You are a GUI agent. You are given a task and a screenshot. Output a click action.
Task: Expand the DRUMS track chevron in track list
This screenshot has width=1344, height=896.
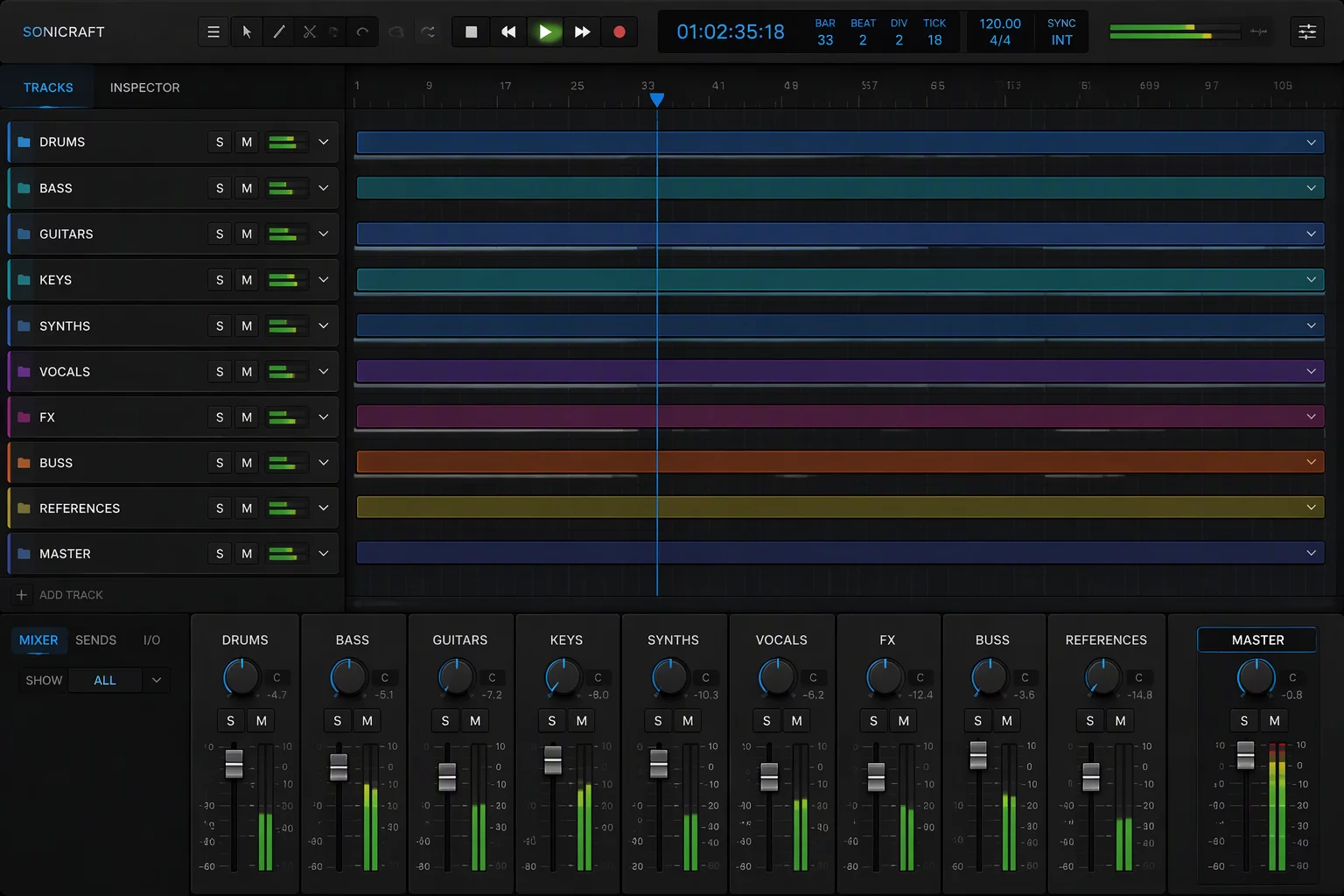(x=324, y=142)
